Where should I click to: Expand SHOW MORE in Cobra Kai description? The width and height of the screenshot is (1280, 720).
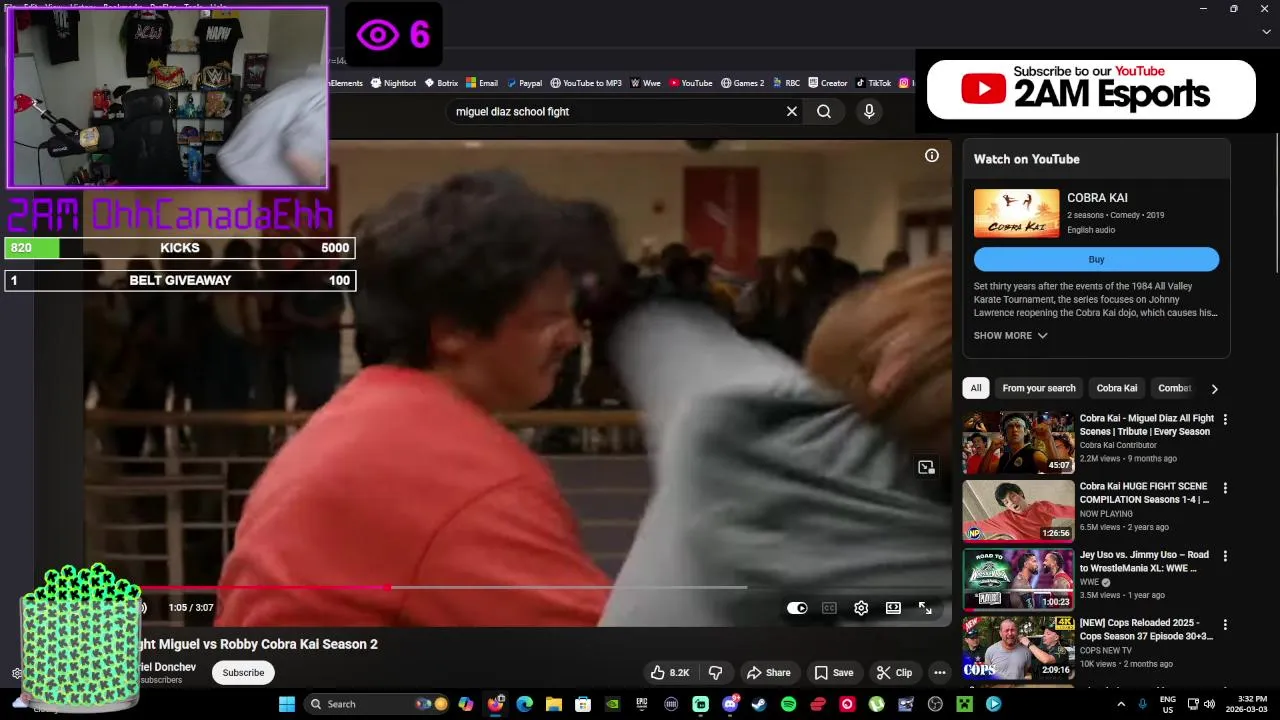point(1010,336)
